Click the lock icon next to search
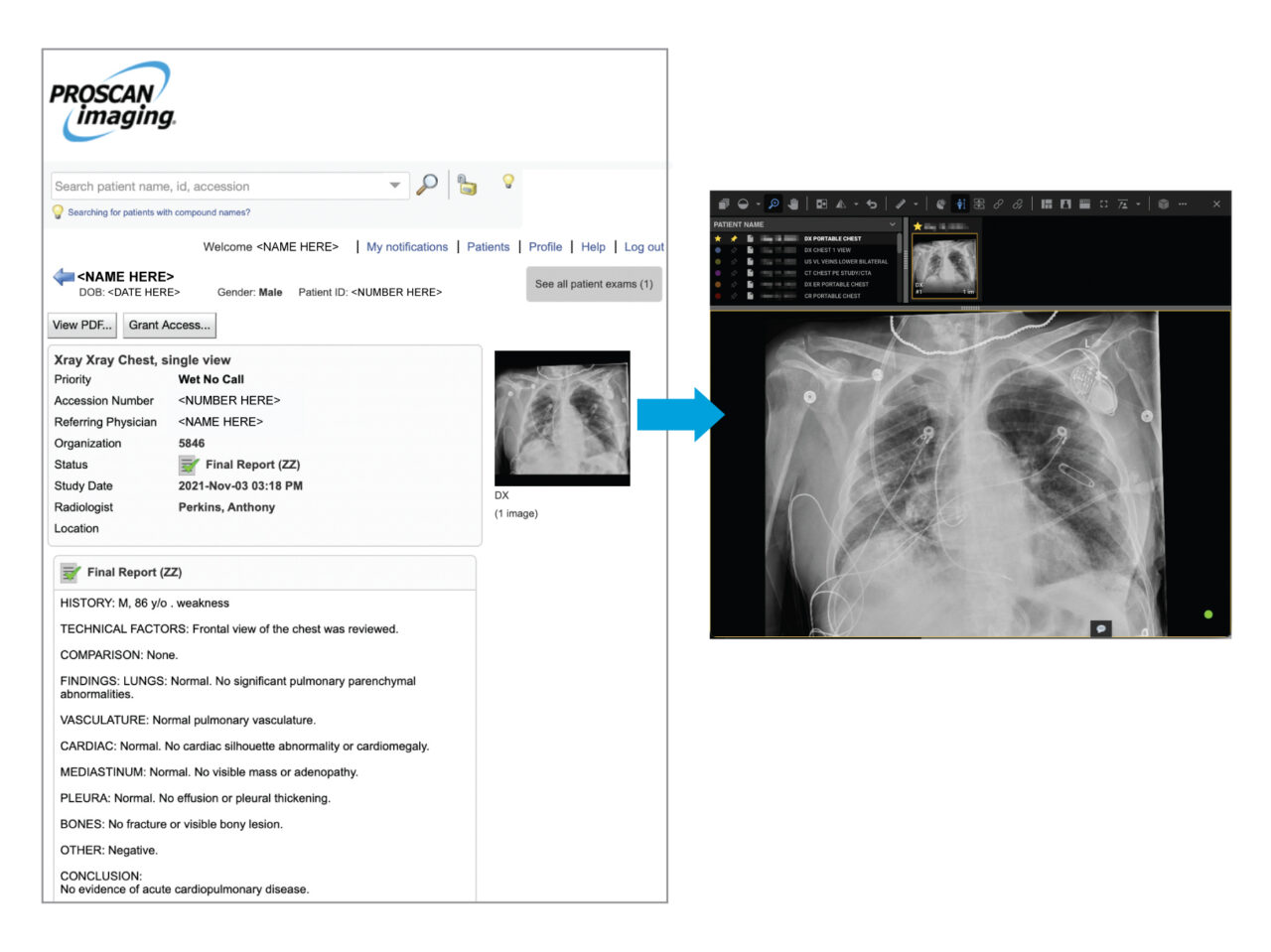This screenshot has width=1271, height=952. pos(467,185)
